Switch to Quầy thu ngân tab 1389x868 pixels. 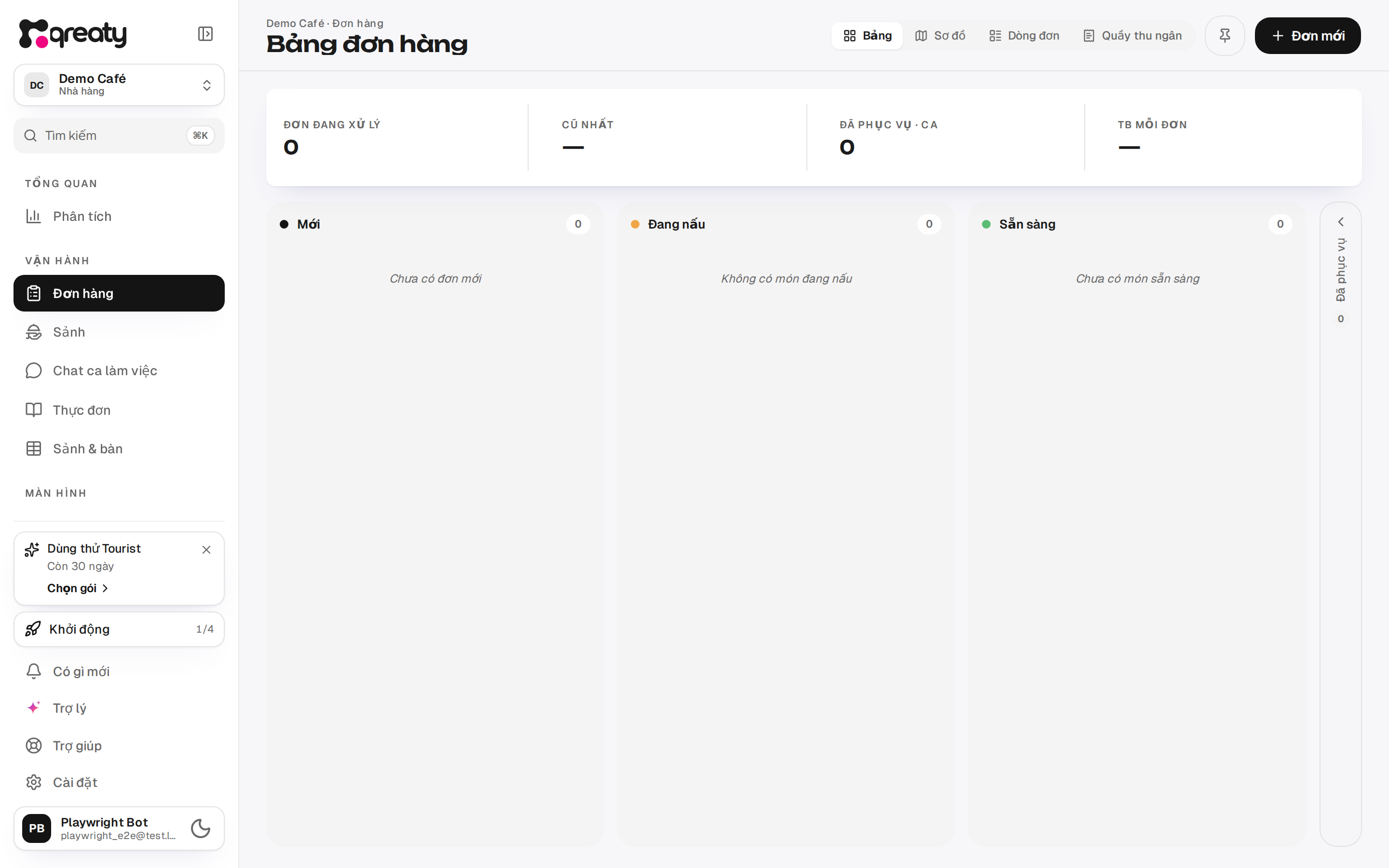[1132, 36]
